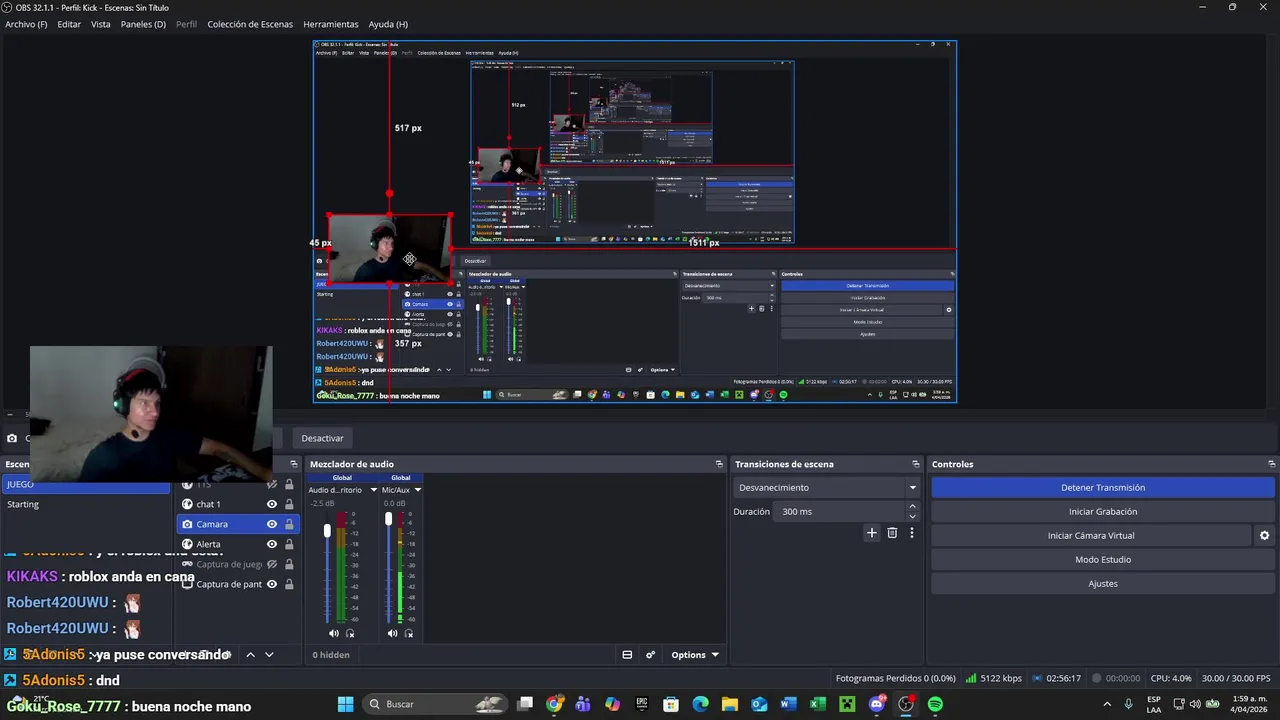Hide the Alerta source
Image resolution: width=1280 pixels, height=720 pixels.
[271, 544]
